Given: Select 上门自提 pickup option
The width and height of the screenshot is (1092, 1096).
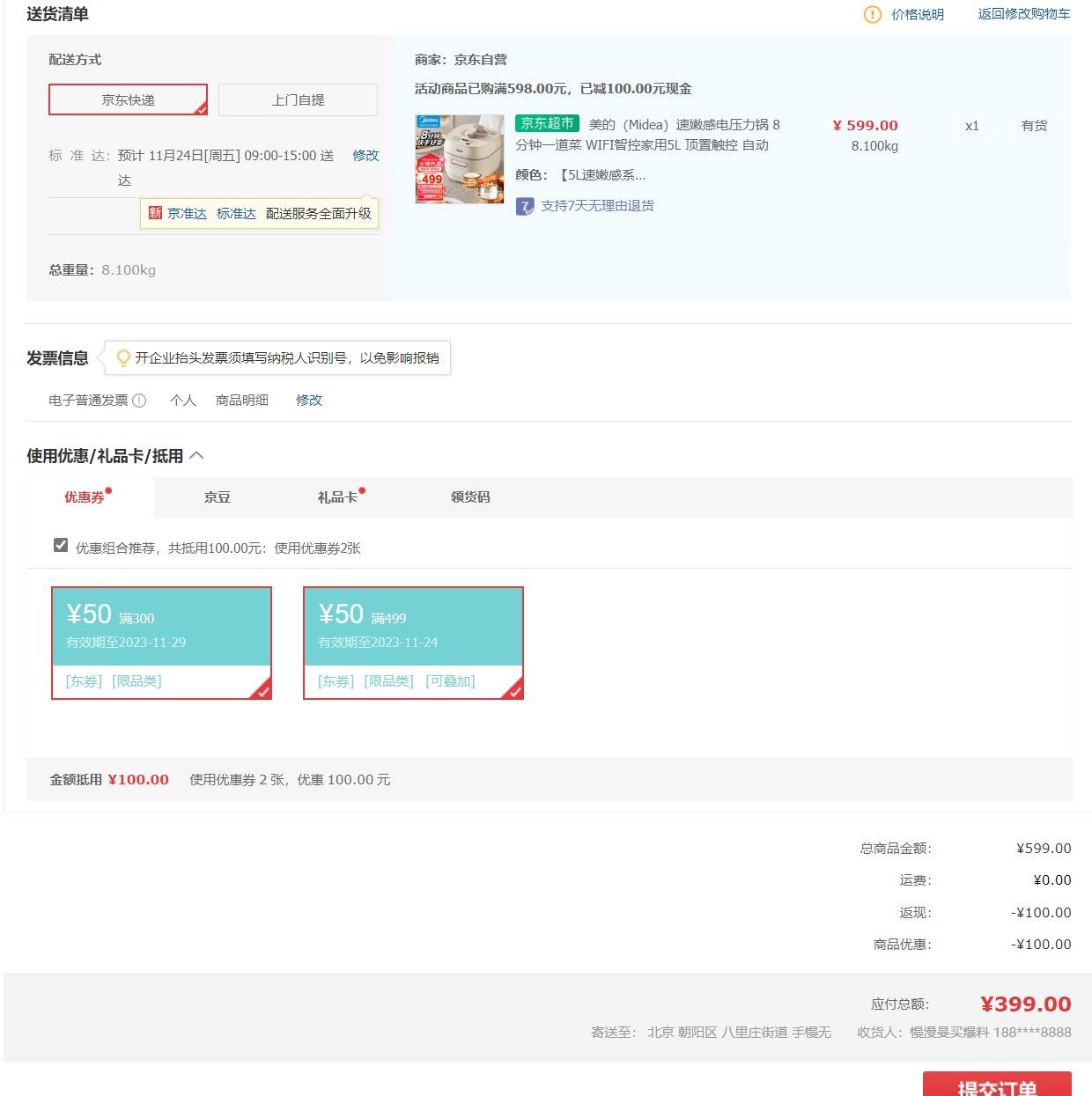Looking at the screenshot, I should click(x=298, y=99).
